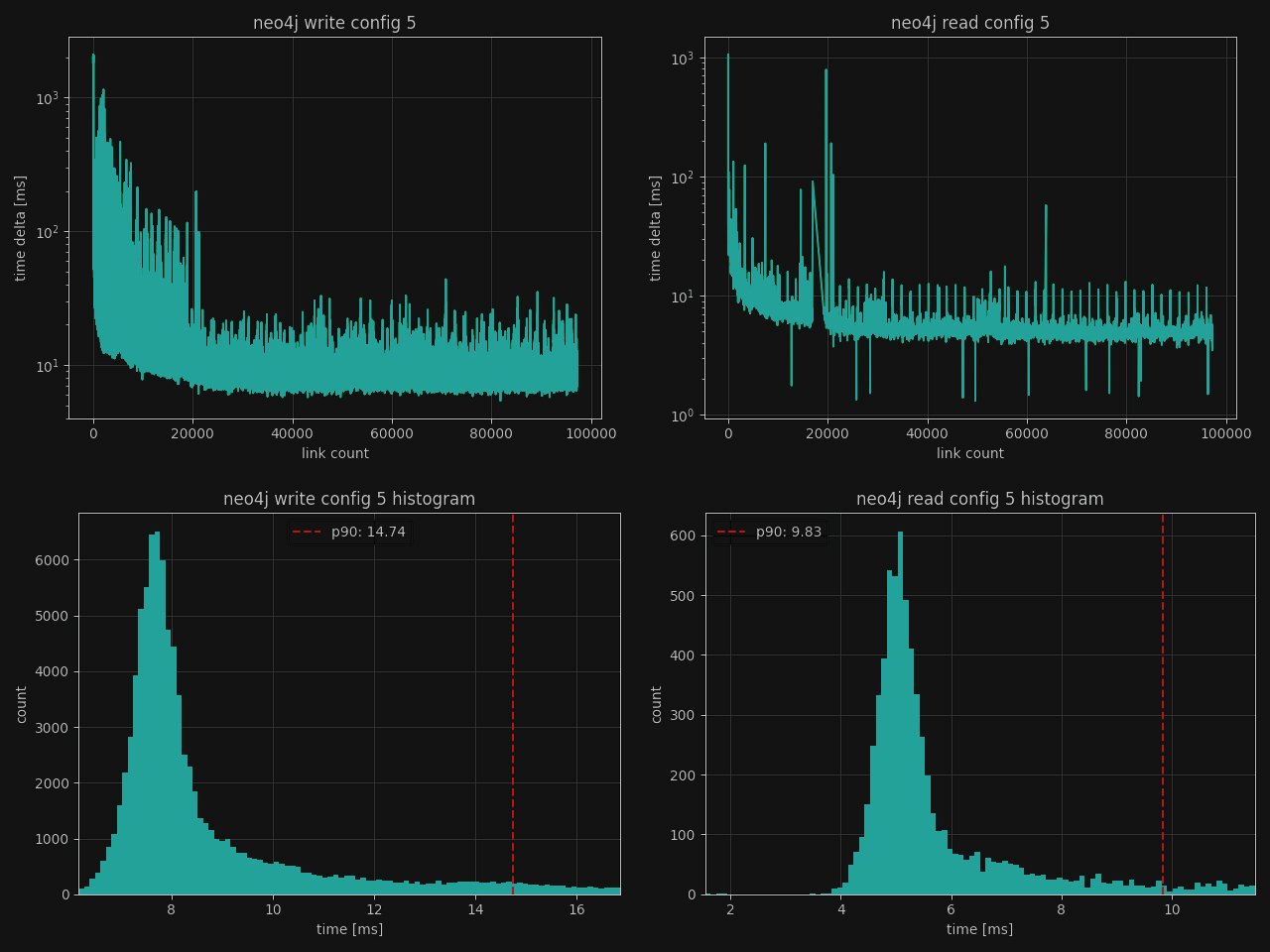The image size is (1270, 952).
Task: Click the 'count' axis label on write histogram
Action: click(22, 704)
